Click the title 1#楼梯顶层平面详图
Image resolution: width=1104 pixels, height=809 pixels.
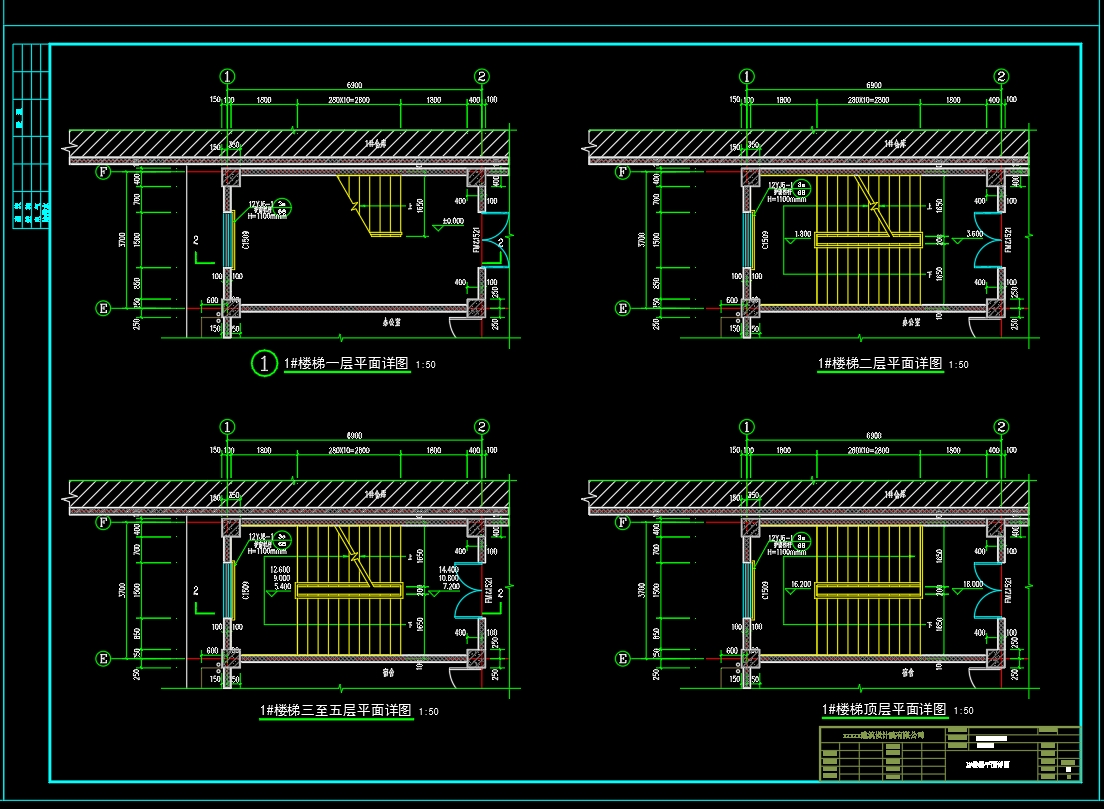[884, 709]
